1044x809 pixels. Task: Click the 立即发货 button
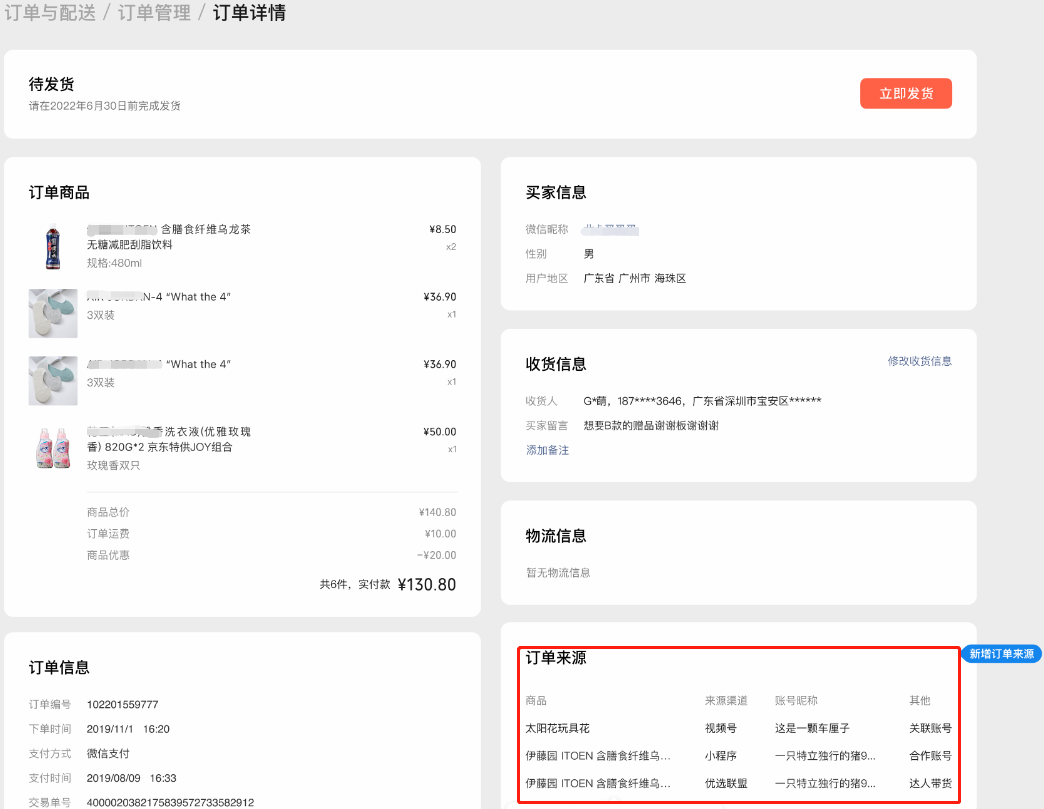tap(905, 93)
